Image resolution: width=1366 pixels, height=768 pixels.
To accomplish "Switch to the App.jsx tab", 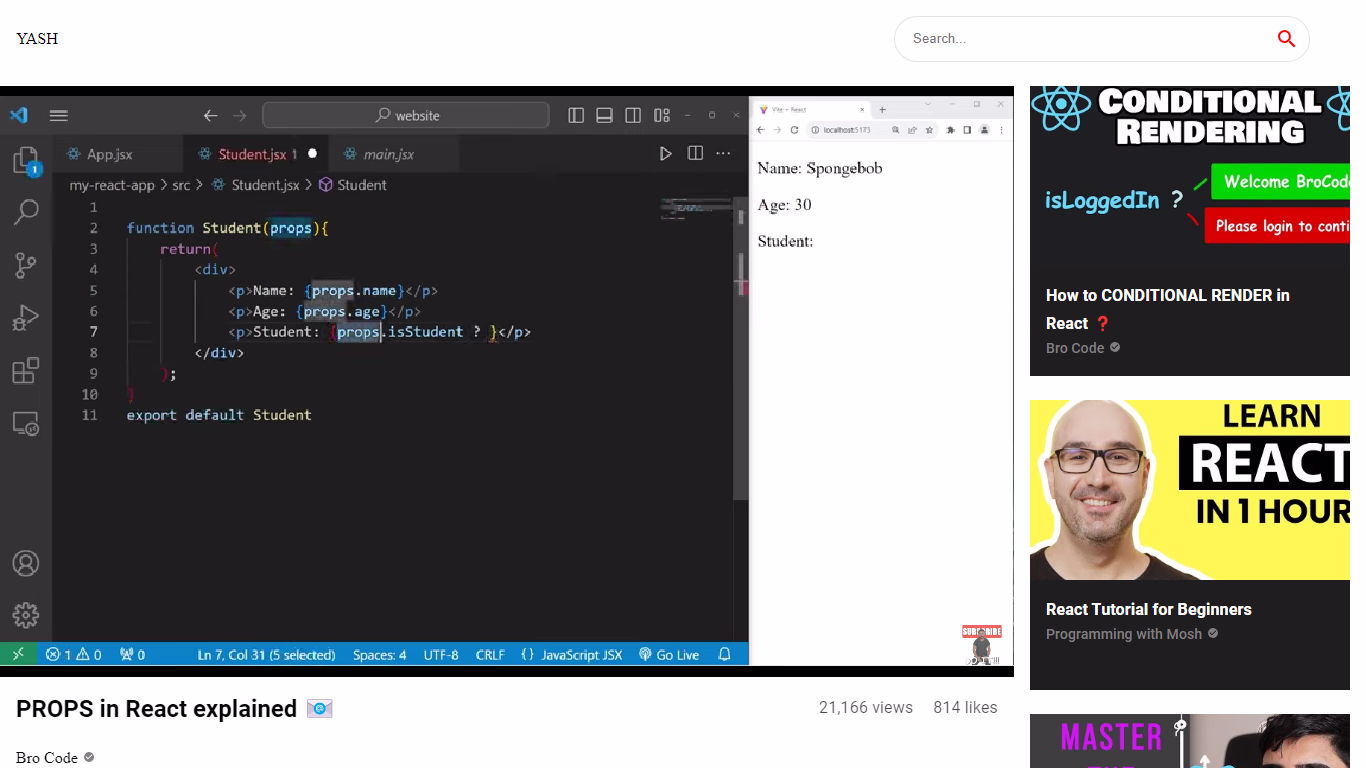I will (109, 155).
